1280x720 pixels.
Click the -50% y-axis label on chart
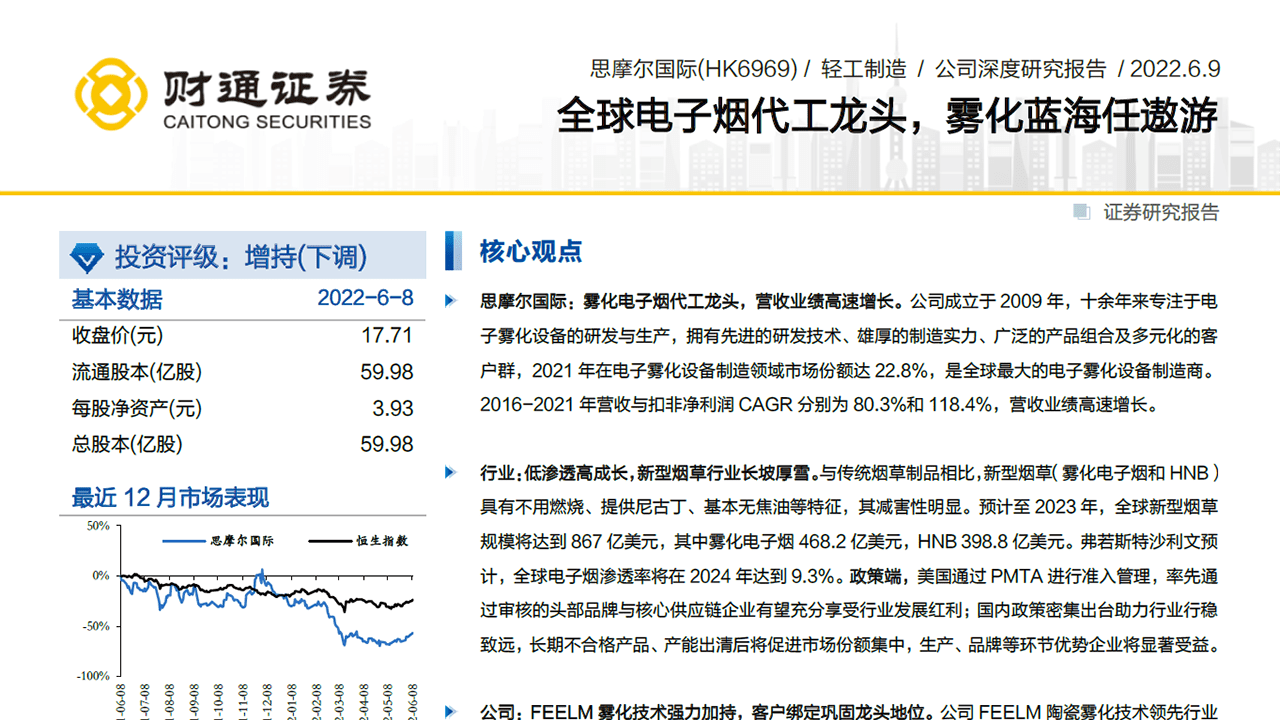pos(96,625)
